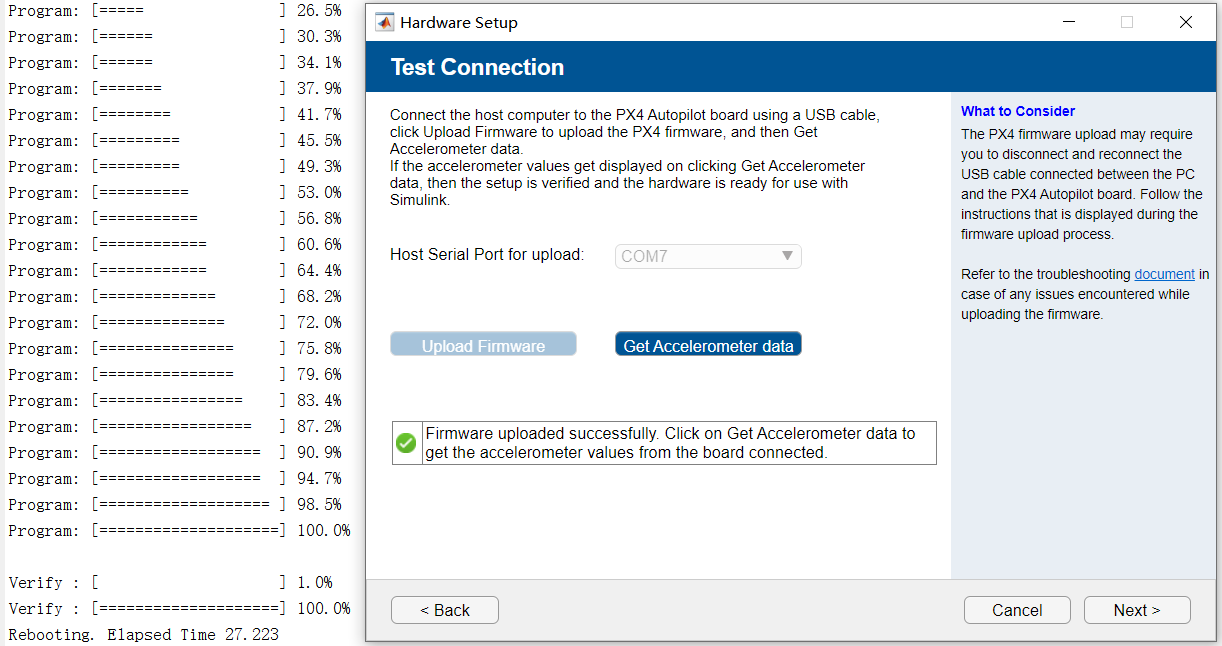
Task: Click the Host Serial Port label
Action: 487,255
